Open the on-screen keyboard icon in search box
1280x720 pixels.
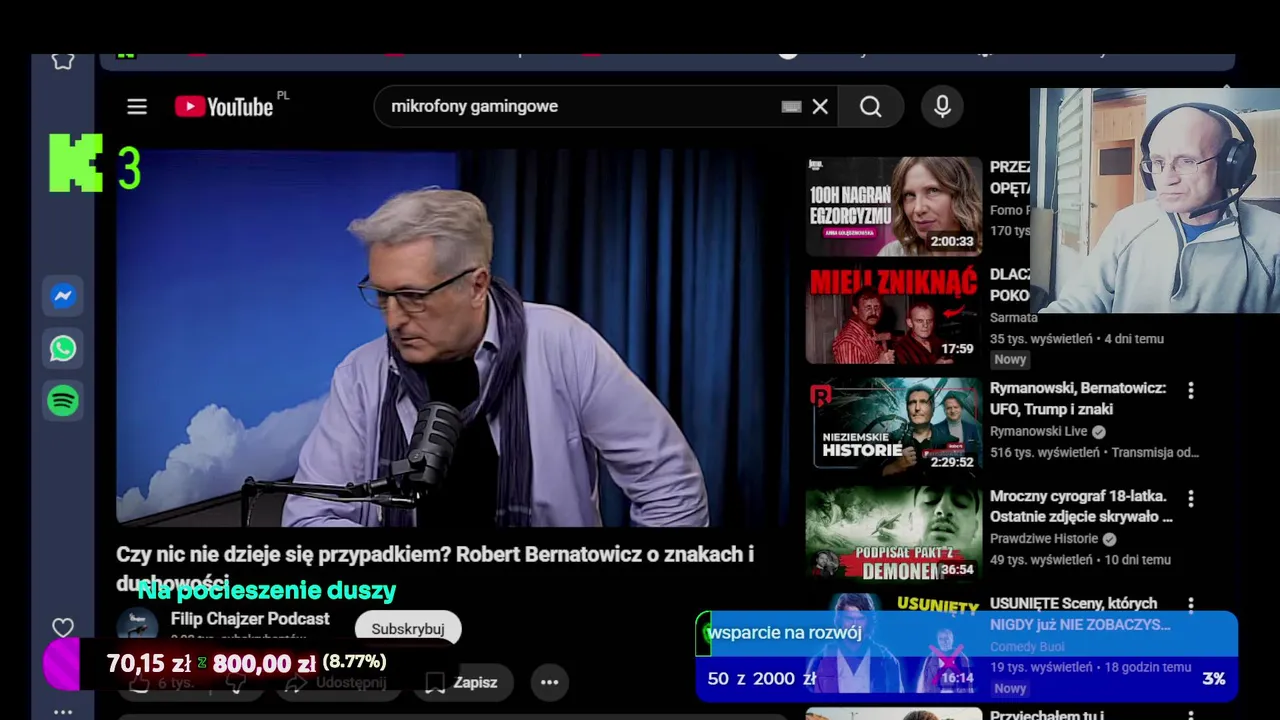click(791, 107)
